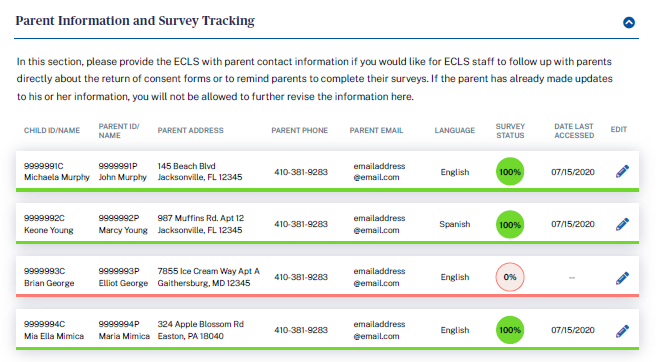660x362 pixels.
Task: Select the Spanish language cell for Marcy Young
Action: (x=455, y=224)
